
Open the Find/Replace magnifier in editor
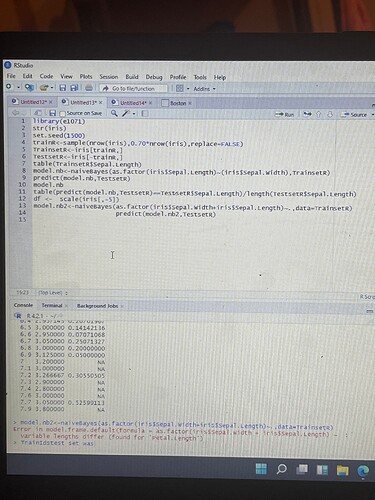point(114,113)
